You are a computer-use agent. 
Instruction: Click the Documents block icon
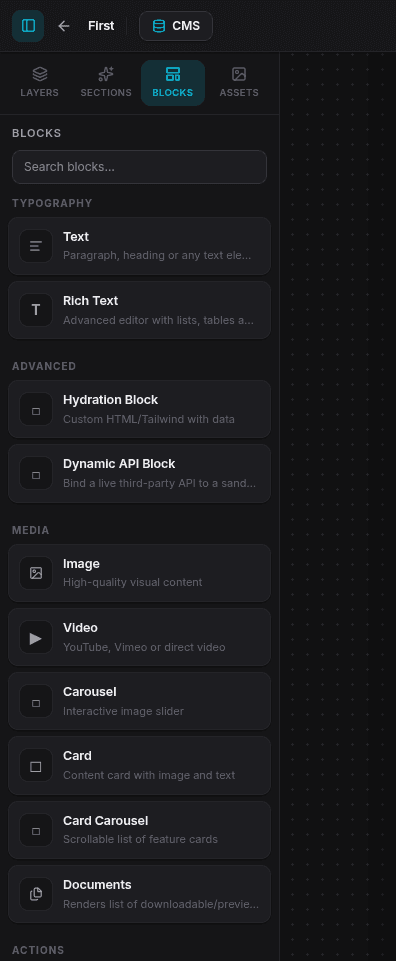tap(36, 894)
